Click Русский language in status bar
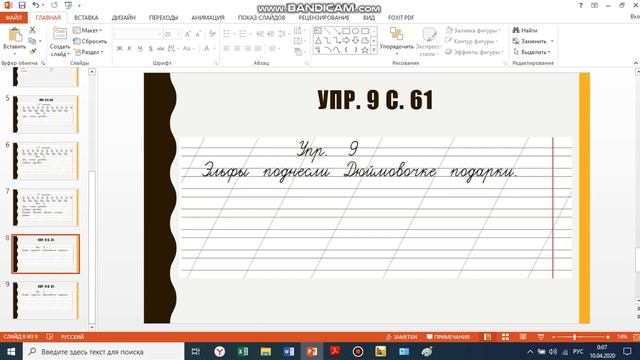The width and height of the screenshot is (640, 360). pyautogui.click(x=72, y=337)
